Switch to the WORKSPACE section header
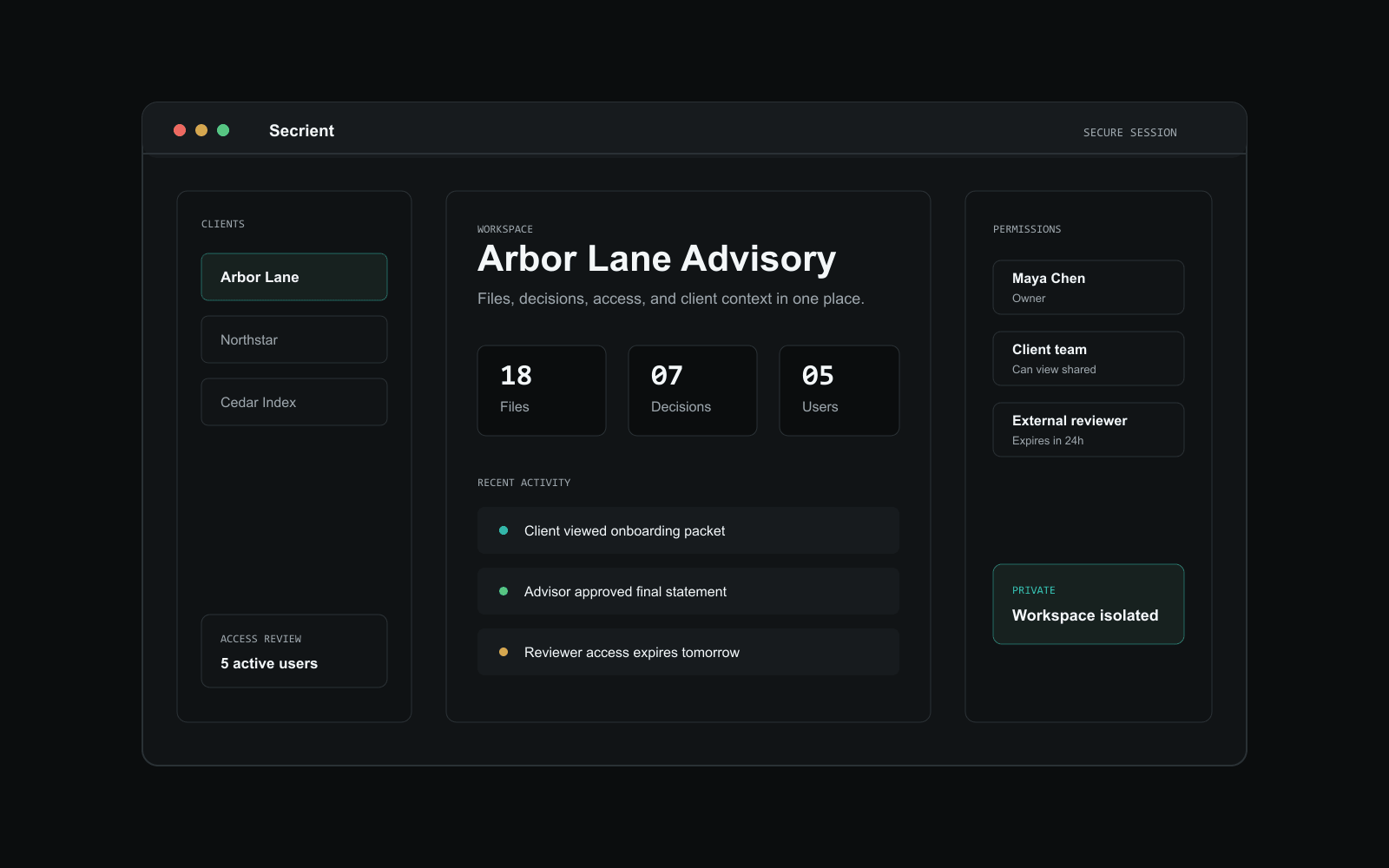The image size is (1389, 868). 504,228
